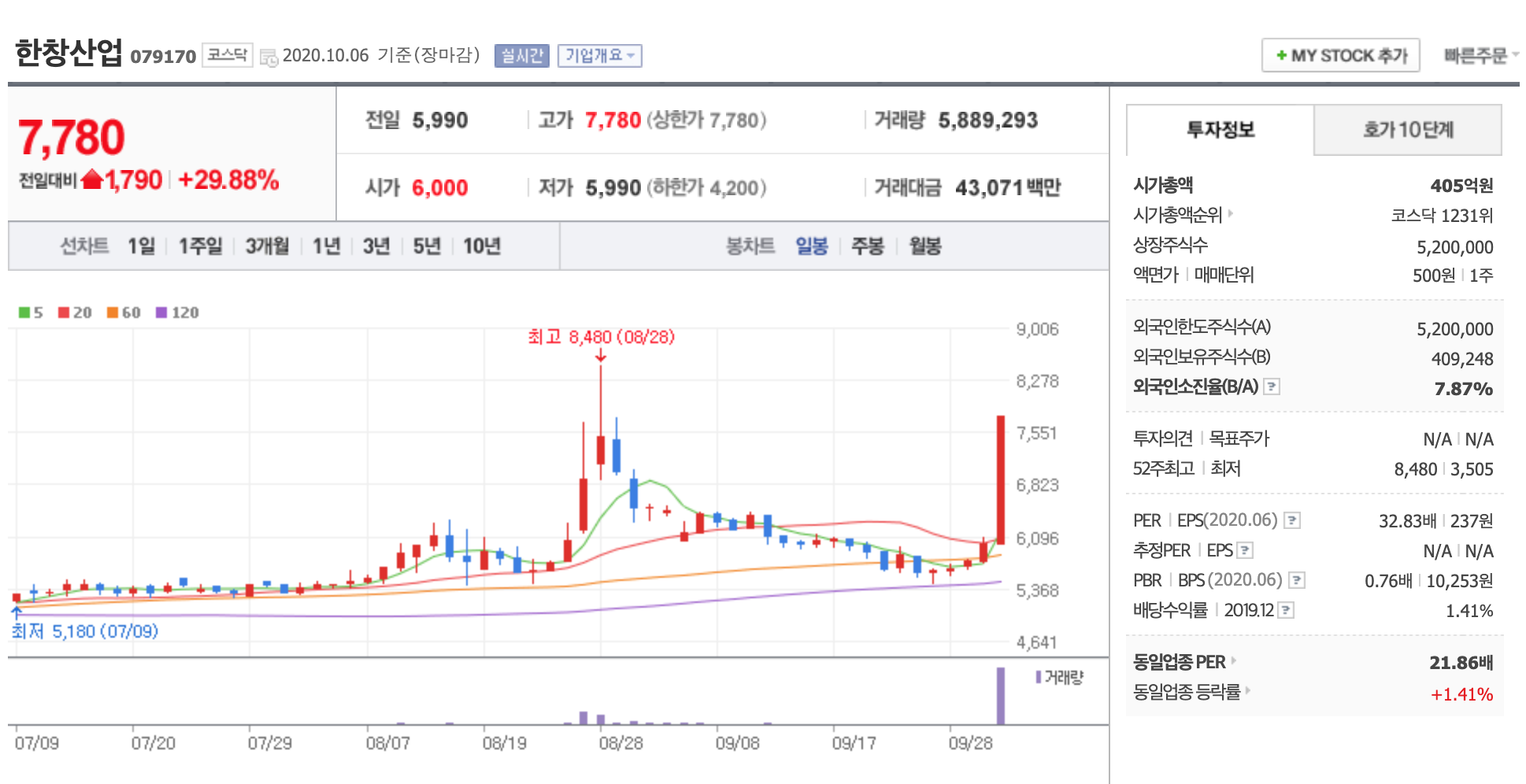1526x784 pixels.
Task: Expand the 동일업종 PER arrow link
Action: pyautogui.click(x=1234, y=660)
